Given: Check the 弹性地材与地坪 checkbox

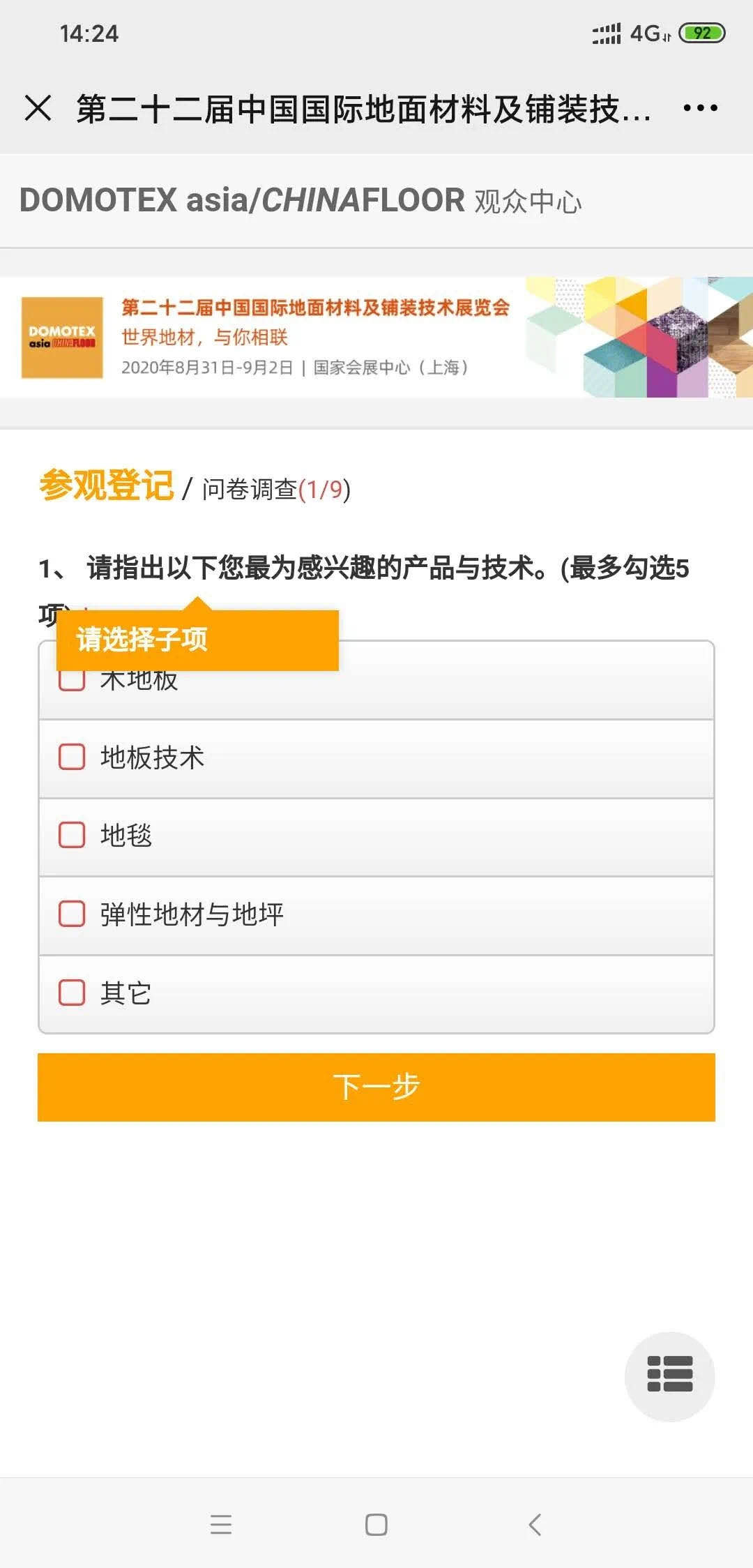Looking at the screenshot, I should [x=72, y=914].
